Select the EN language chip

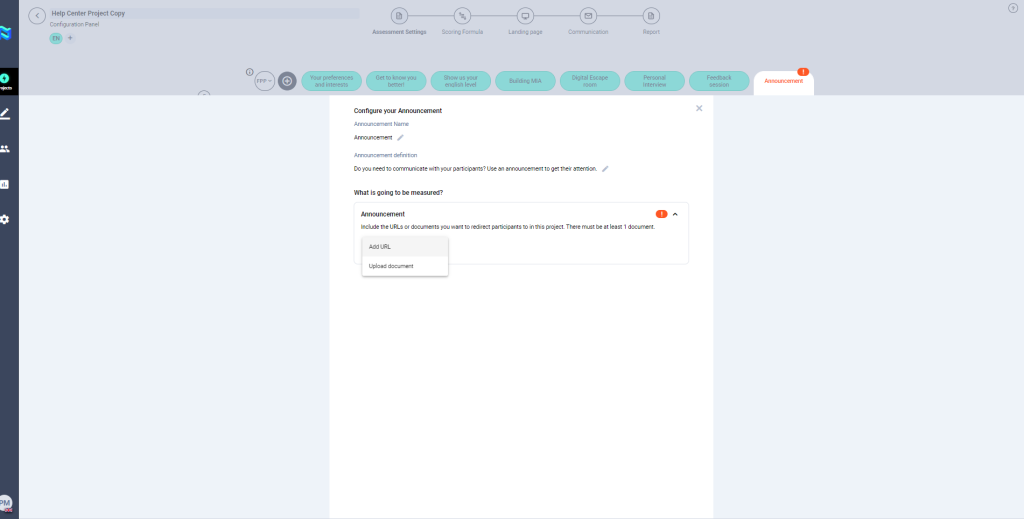coord(56,38)
